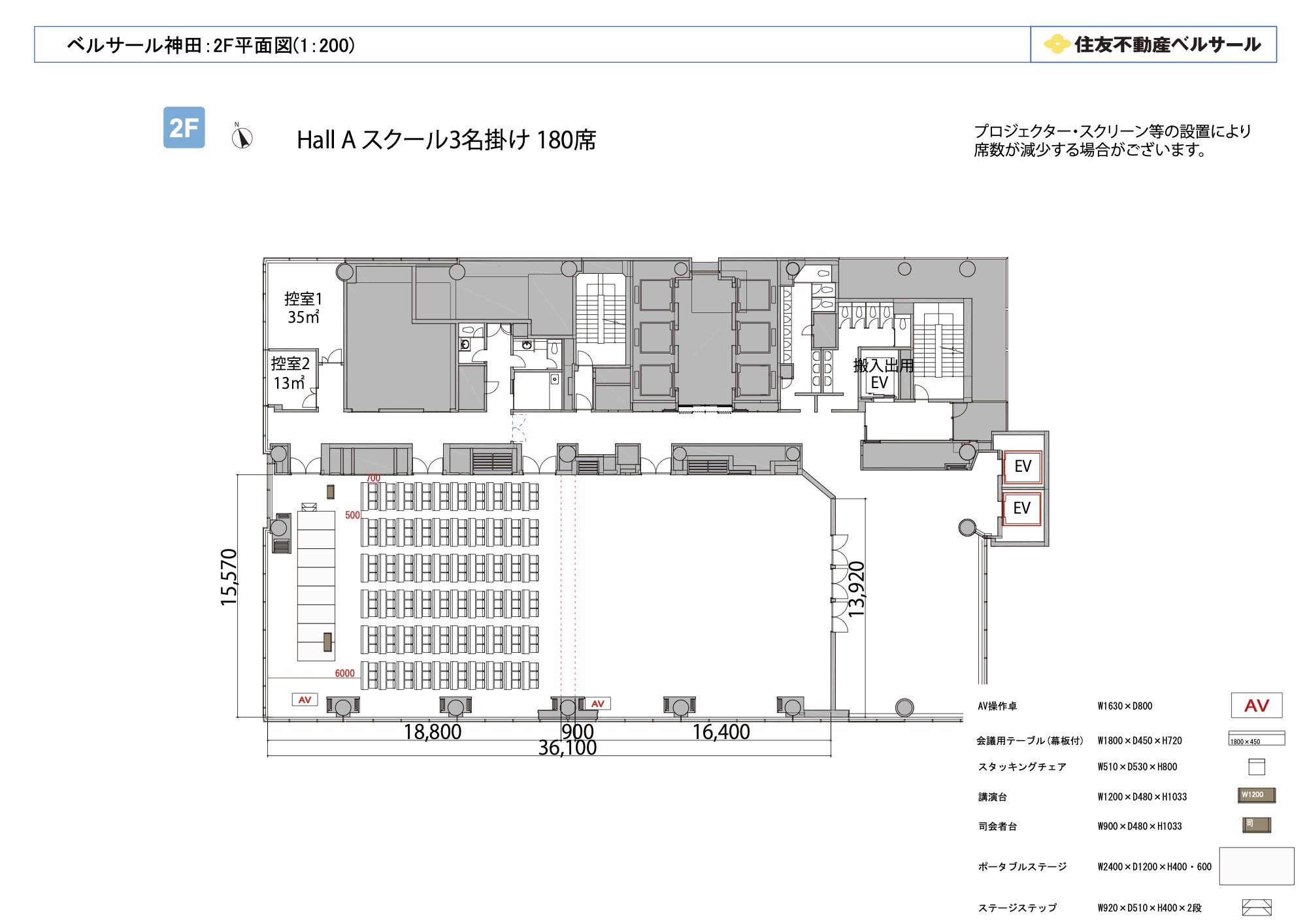
Task: Click the 18,800 width dimension
Action: click(432, 732)
